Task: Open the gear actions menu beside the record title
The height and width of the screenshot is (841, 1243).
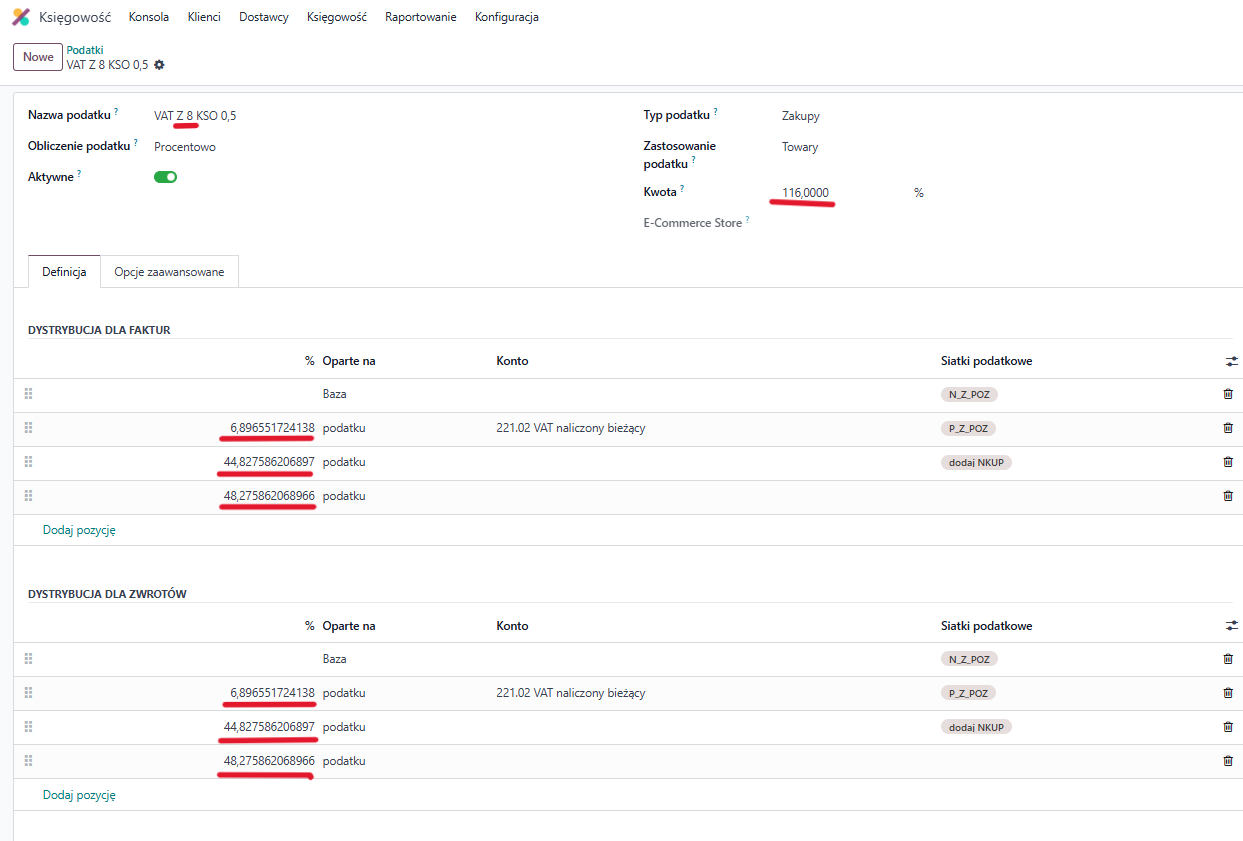Action: point(159,65)
